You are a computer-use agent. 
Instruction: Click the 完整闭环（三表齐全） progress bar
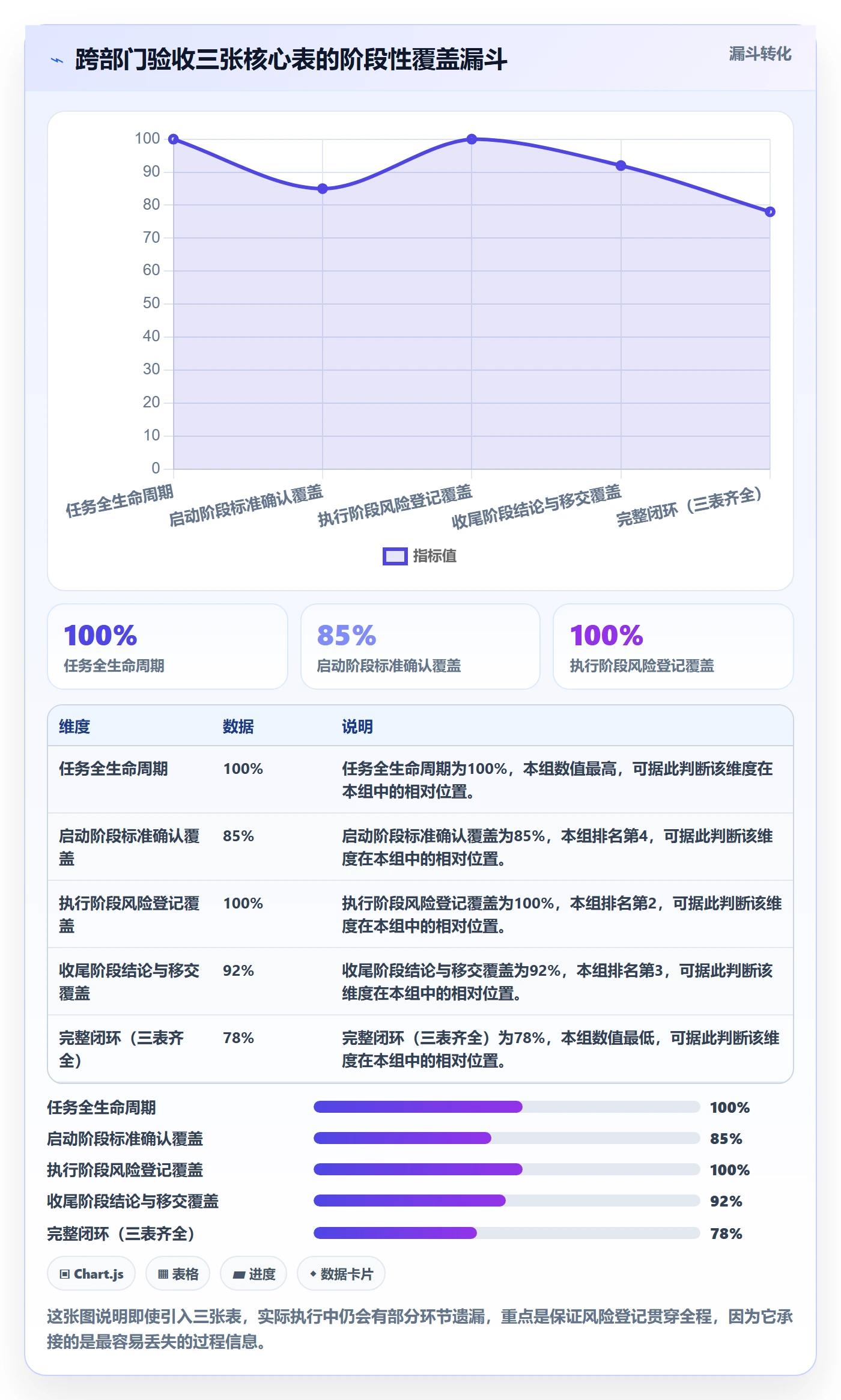507,1233
